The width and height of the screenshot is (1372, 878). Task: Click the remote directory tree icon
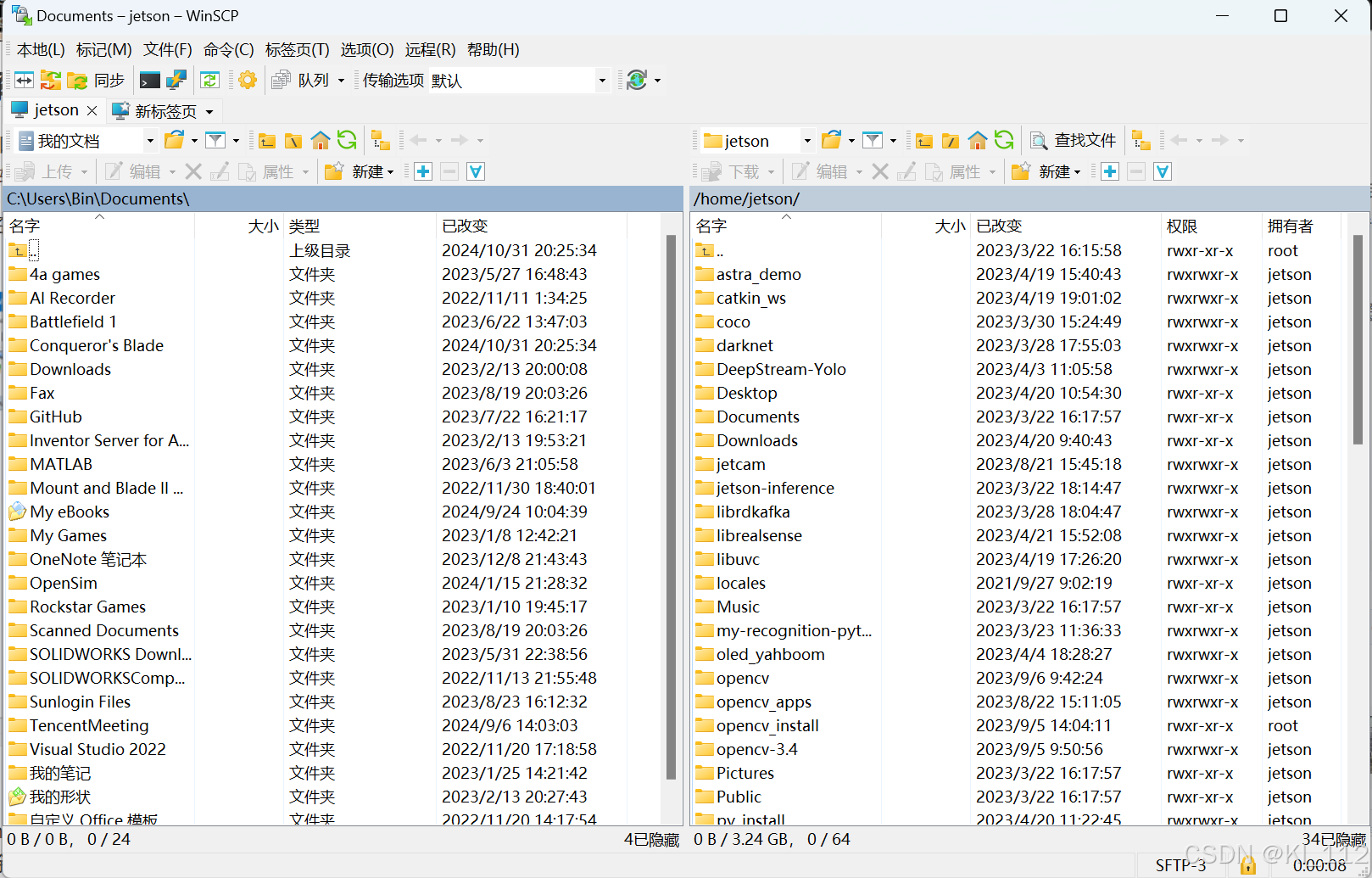click(x=1141, y=141)
